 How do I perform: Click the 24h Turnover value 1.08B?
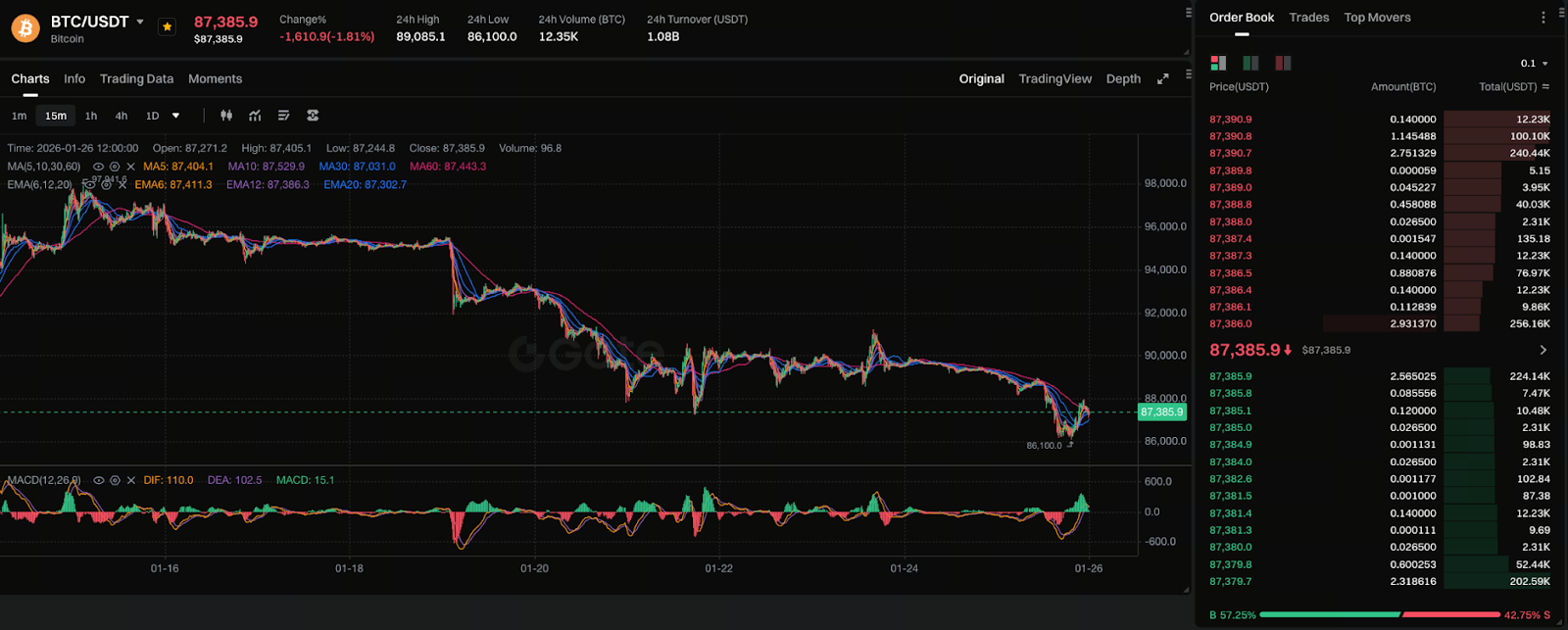point(663,37)
